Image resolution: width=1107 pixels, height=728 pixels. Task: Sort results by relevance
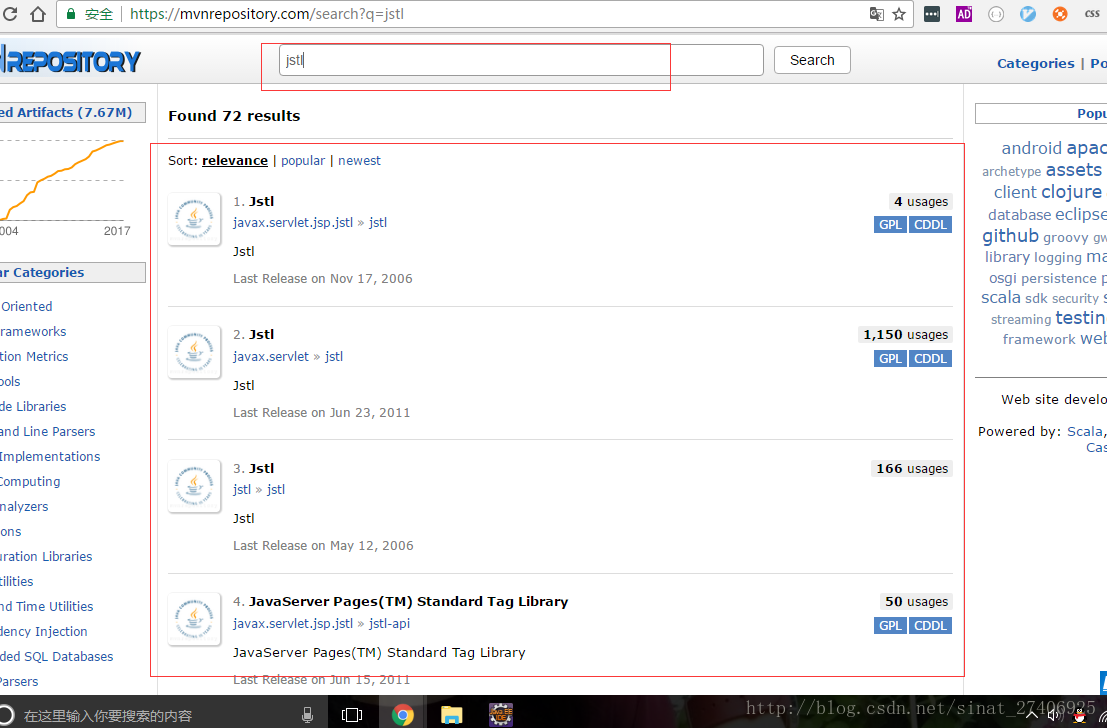(x=234, y=161)
